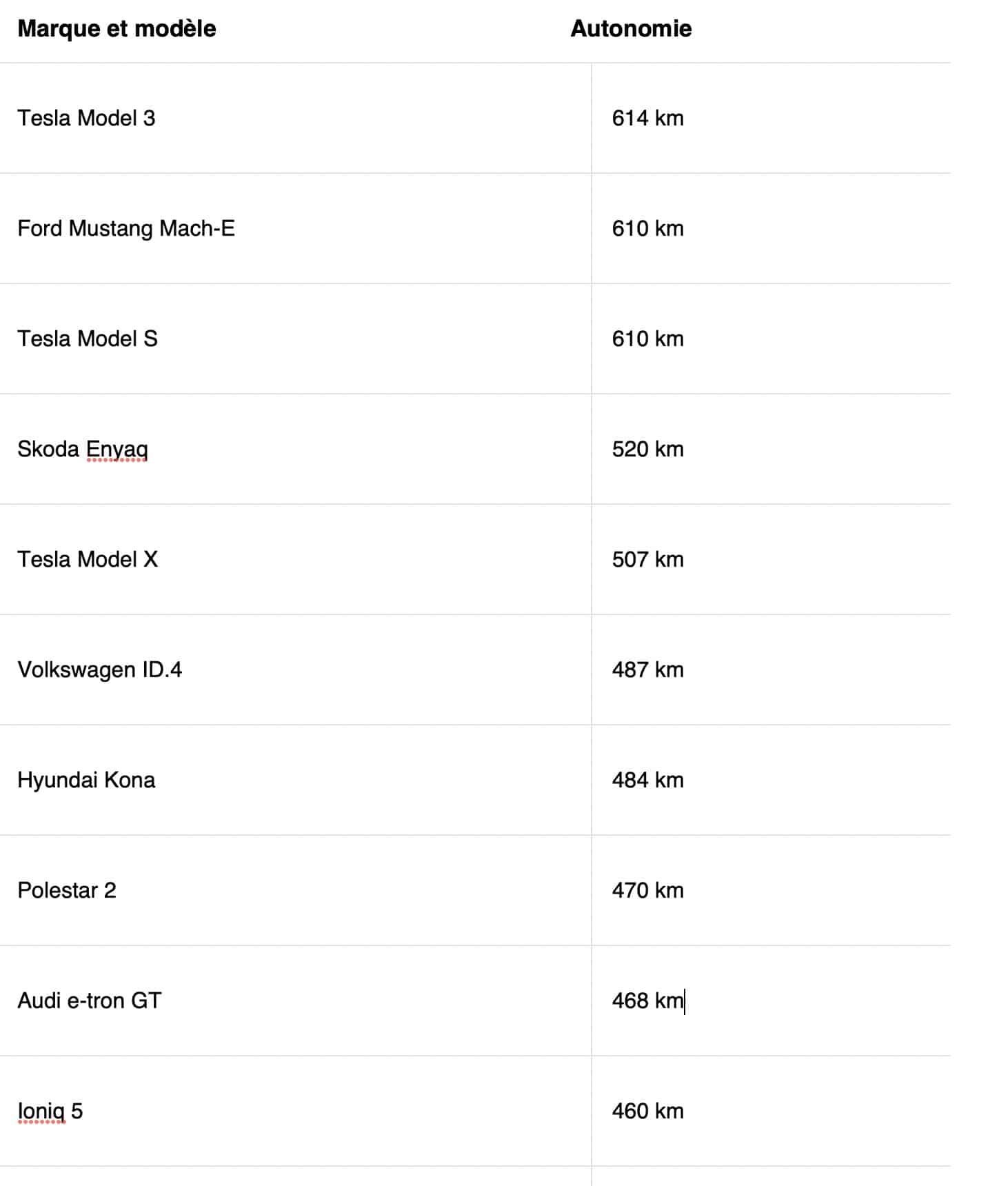Place cursor in 468 km cell
The width and height of the screenshot is (1008, 1186).
tap(771, 1001)
